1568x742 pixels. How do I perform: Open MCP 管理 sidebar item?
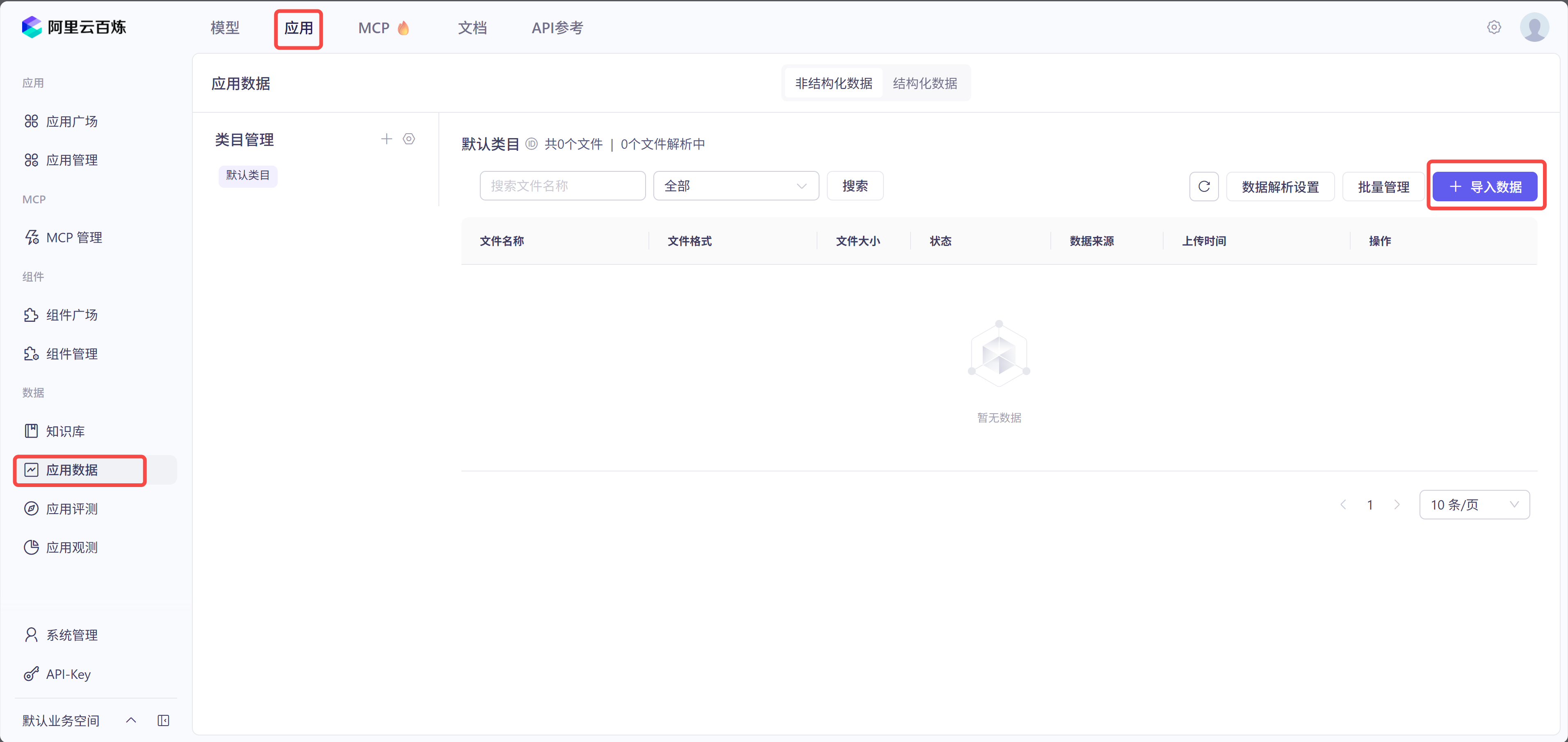[74, 238]
